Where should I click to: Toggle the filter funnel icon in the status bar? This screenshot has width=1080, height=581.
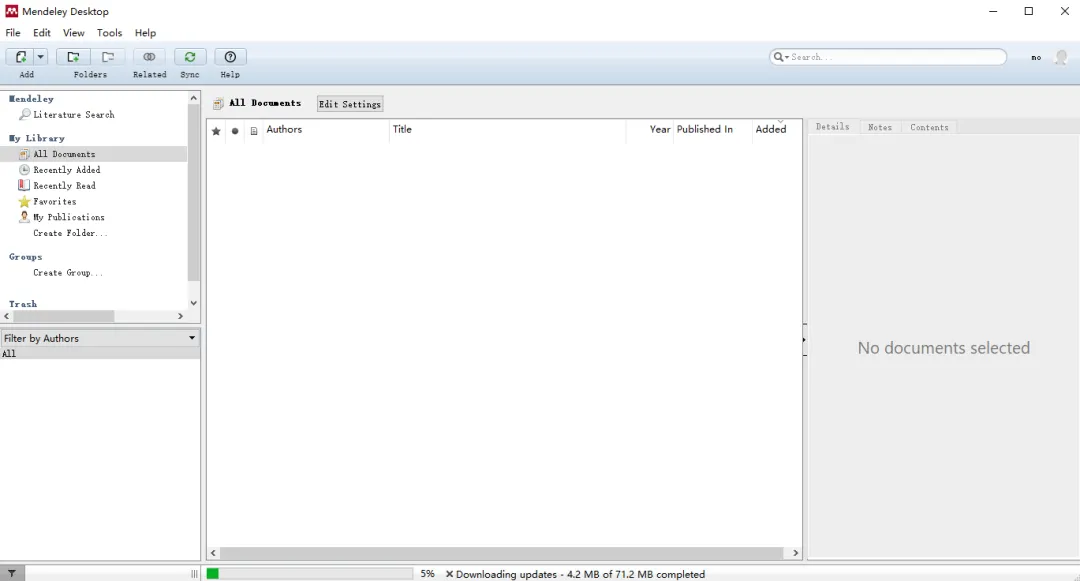coord(12,573)
